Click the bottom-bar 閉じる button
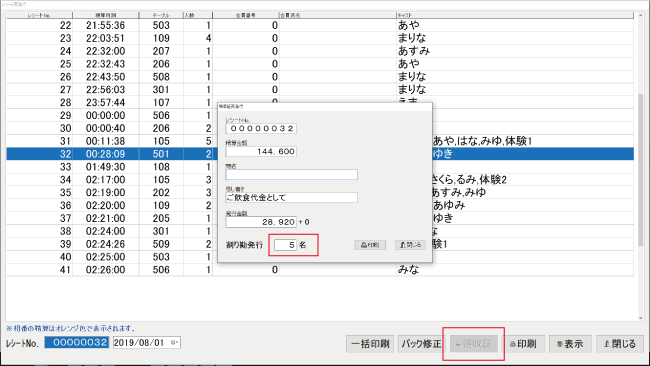This screenshot has height=366, width=650. pyautogui.click(x=620, y=344)
